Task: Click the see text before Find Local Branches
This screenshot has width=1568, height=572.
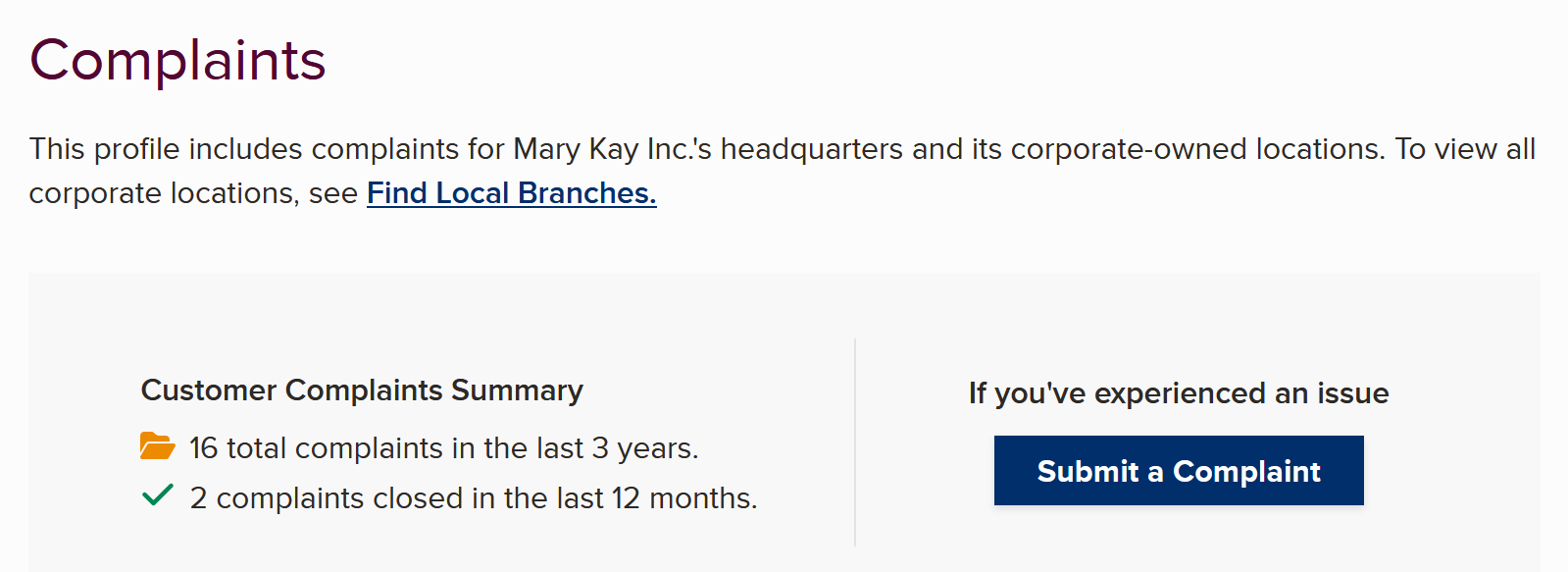Action: [x=333, y=194]
